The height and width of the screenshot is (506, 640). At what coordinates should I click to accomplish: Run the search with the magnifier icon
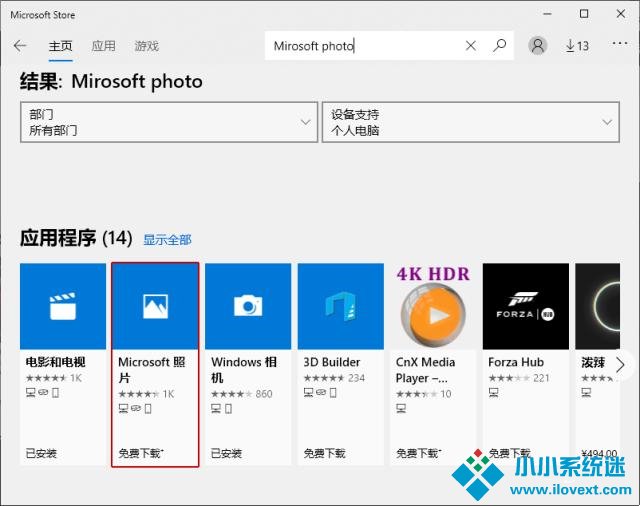(499, 46)
